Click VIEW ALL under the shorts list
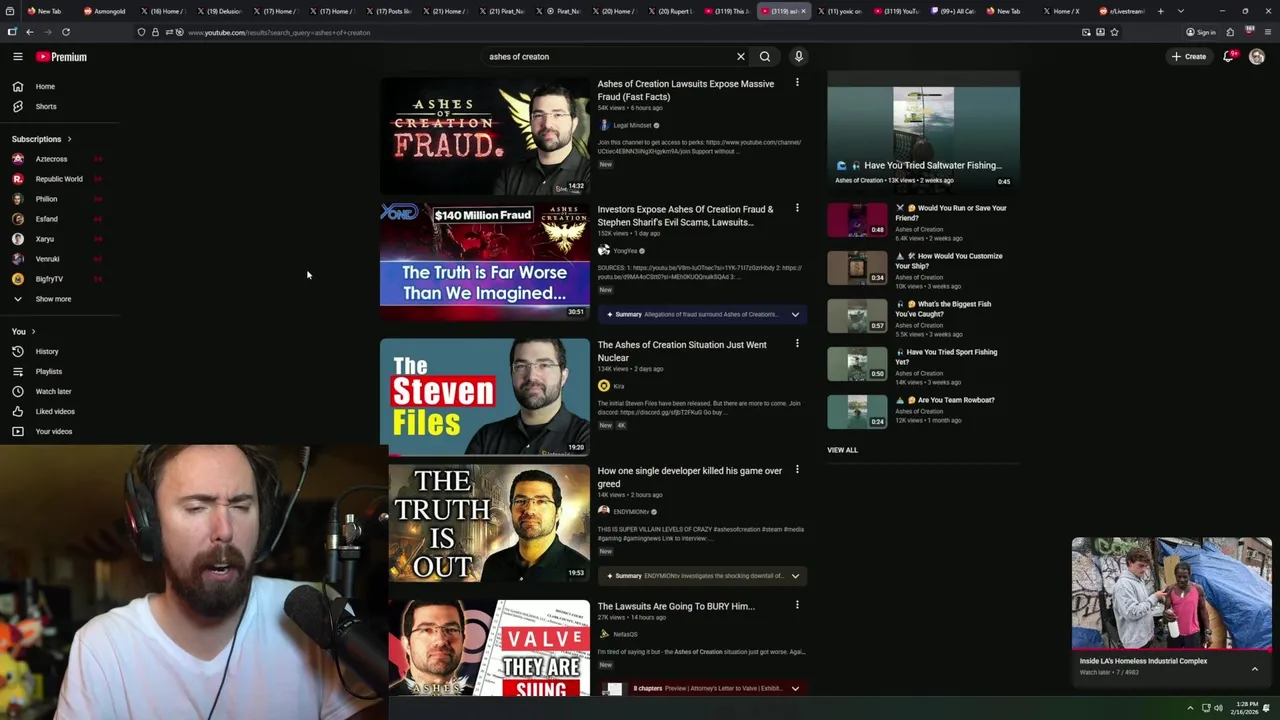 point(842,450)
